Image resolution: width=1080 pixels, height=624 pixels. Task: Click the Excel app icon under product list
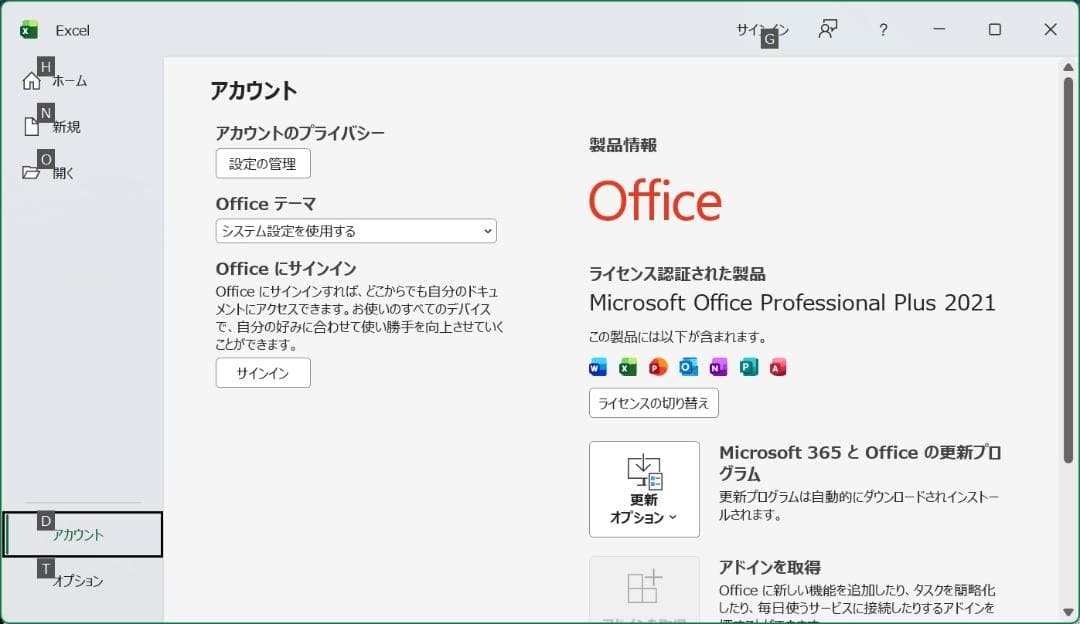click(x=627, y=367)
